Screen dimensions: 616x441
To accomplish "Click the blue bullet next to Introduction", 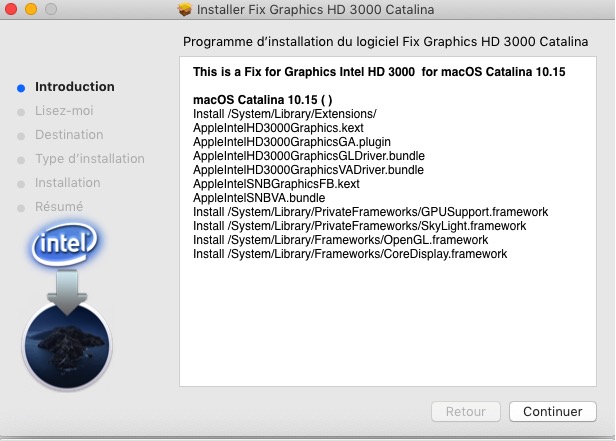I will (21, 88).
